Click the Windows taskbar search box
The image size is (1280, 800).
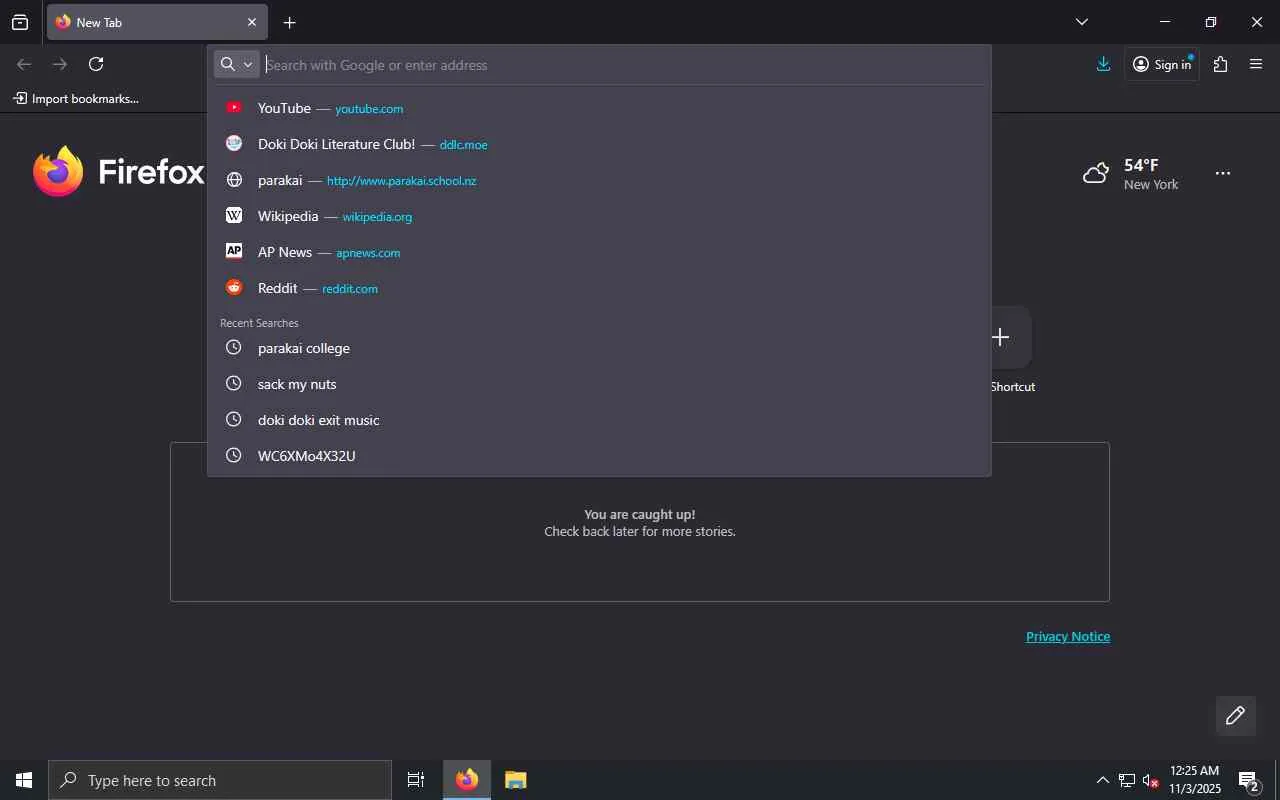(220, 780)
